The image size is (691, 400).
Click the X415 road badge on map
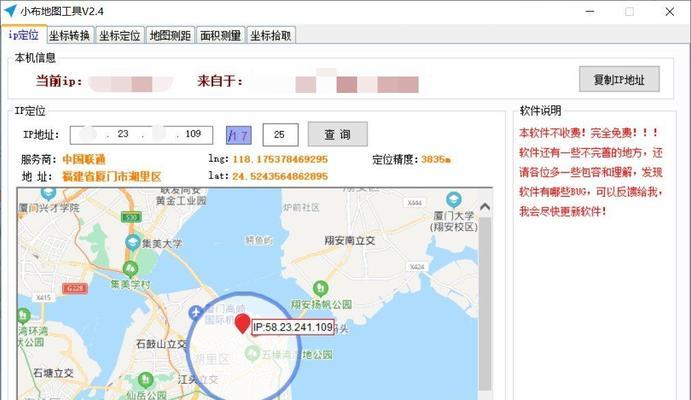43,298
